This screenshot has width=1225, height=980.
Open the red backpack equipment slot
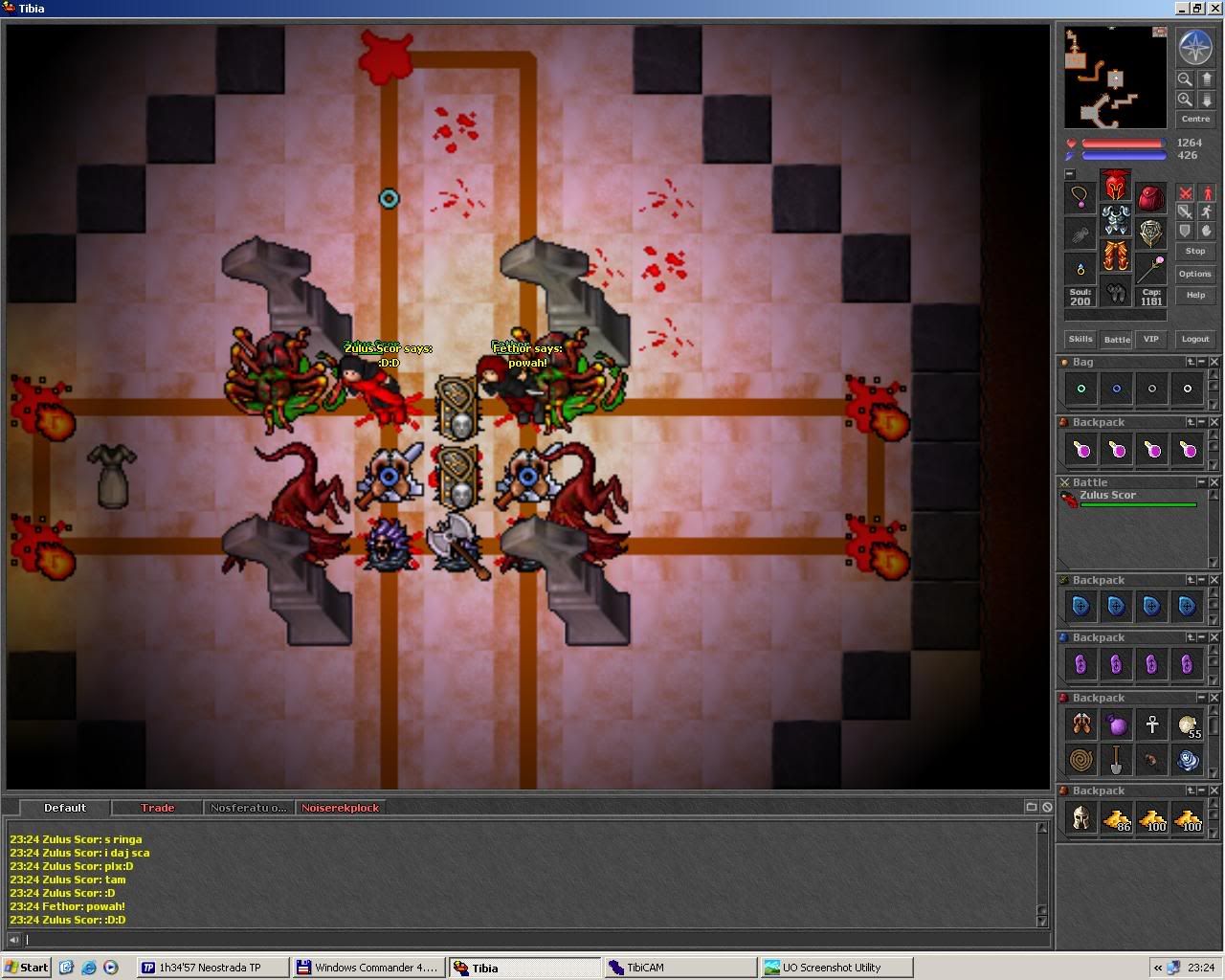pyautogui.click(x=1150, y=198)
